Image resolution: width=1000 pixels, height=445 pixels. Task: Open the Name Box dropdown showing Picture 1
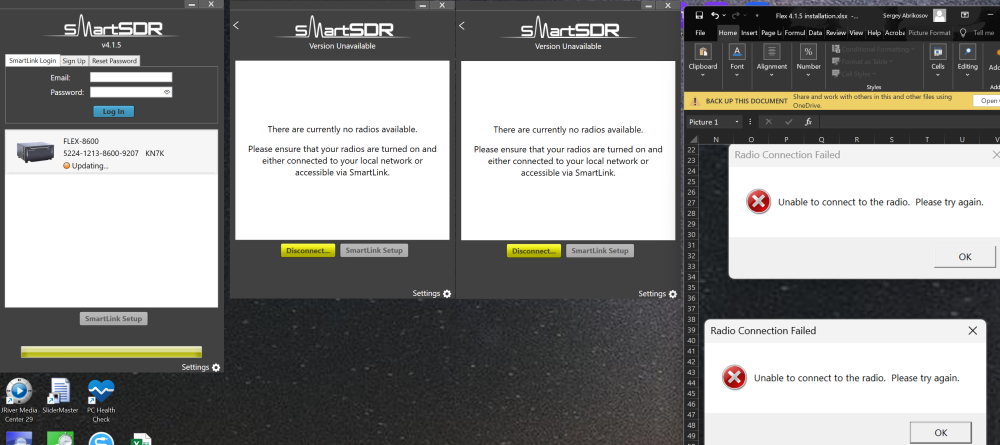click(737, 122)
